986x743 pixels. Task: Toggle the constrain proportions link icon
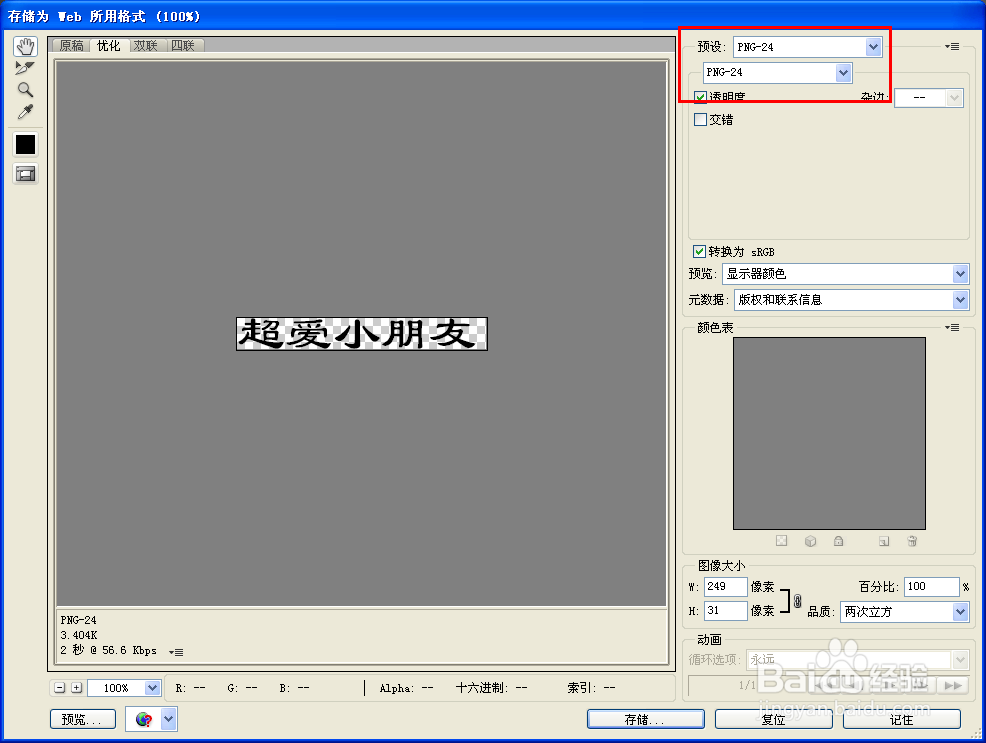tap(797, 601)
